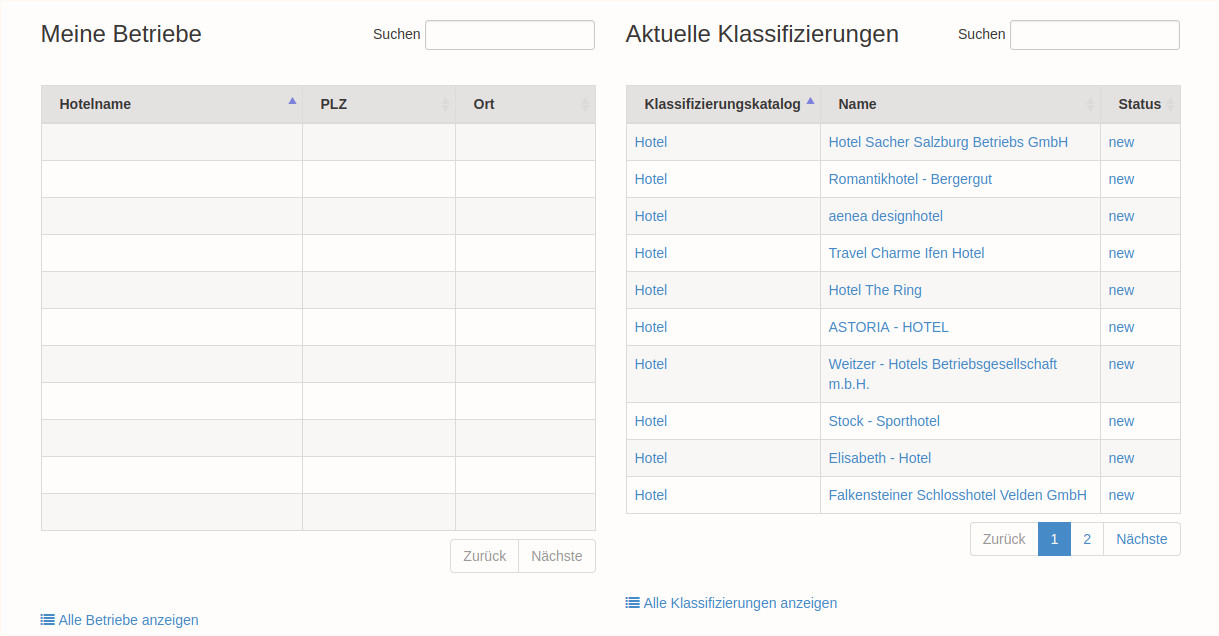Viewport: 1219px width, 636px height.
Task: Focus the Aktuelle Klassifizierungen search field
Action: (1094, 35)
